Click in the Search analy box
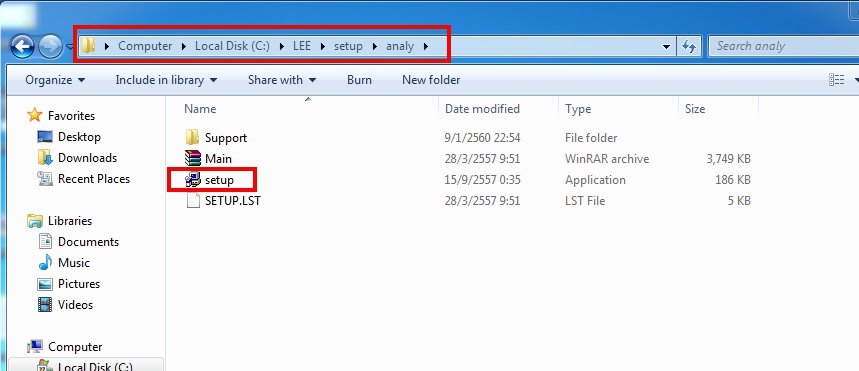 (x=783, y=47)
